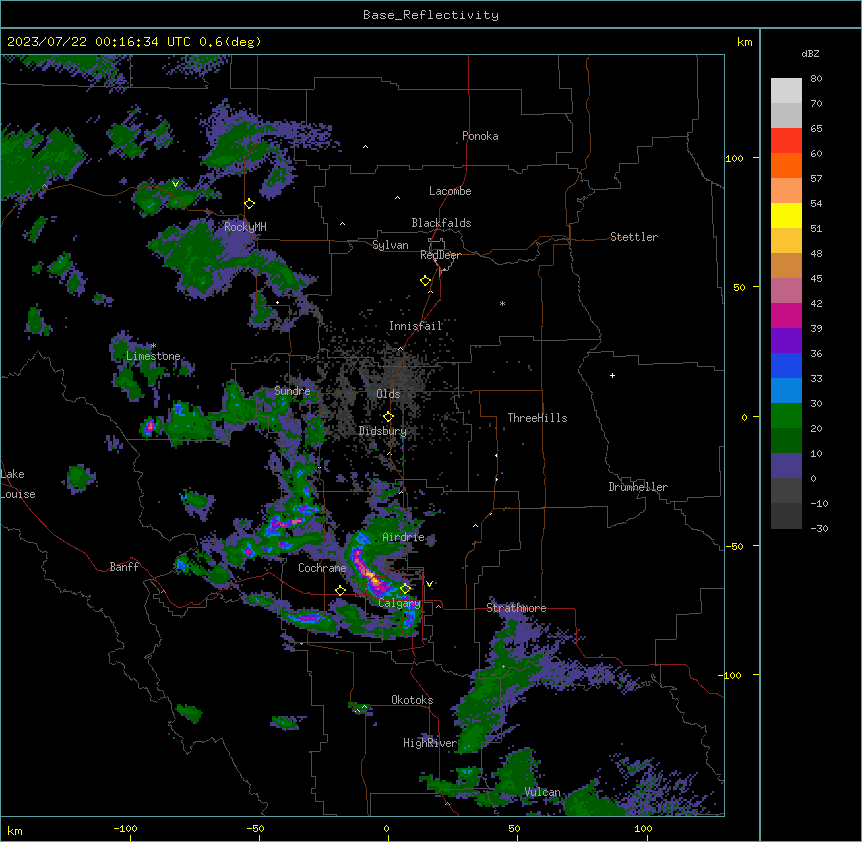Click the Stettler label

pos(634,237)
